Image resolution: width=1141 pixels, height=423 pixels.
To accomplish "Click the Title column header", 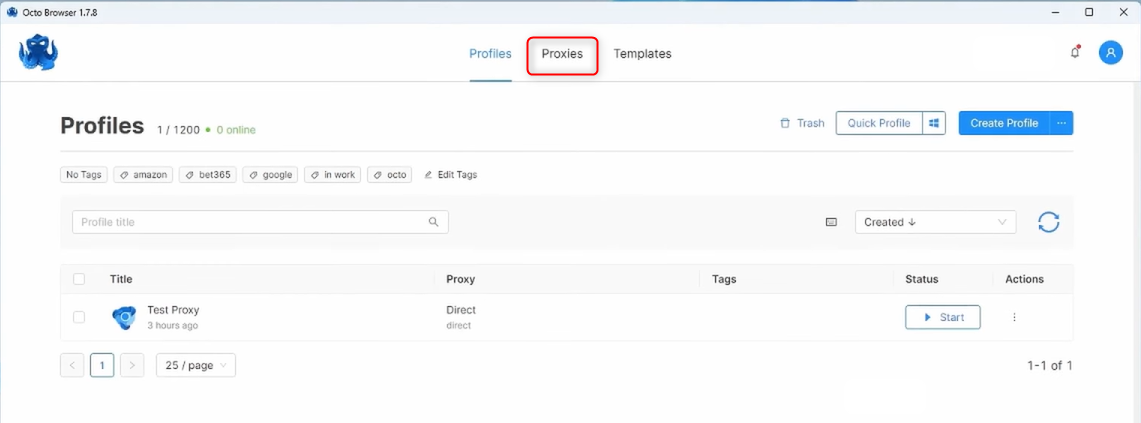I will pos(121,279).
